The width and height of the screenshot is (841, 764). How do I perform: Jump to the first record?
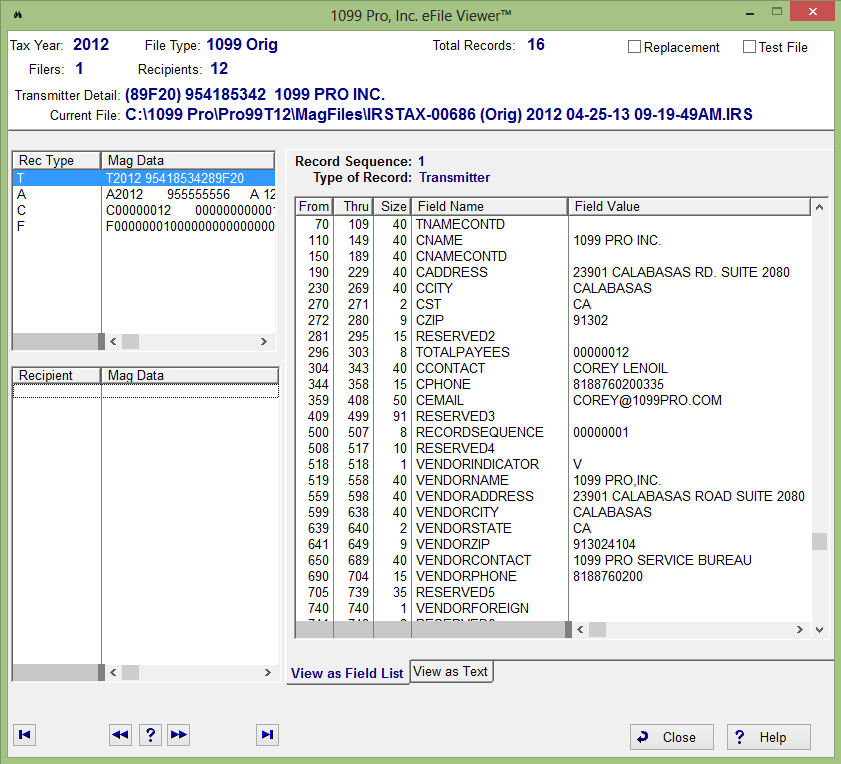[25, 735]
